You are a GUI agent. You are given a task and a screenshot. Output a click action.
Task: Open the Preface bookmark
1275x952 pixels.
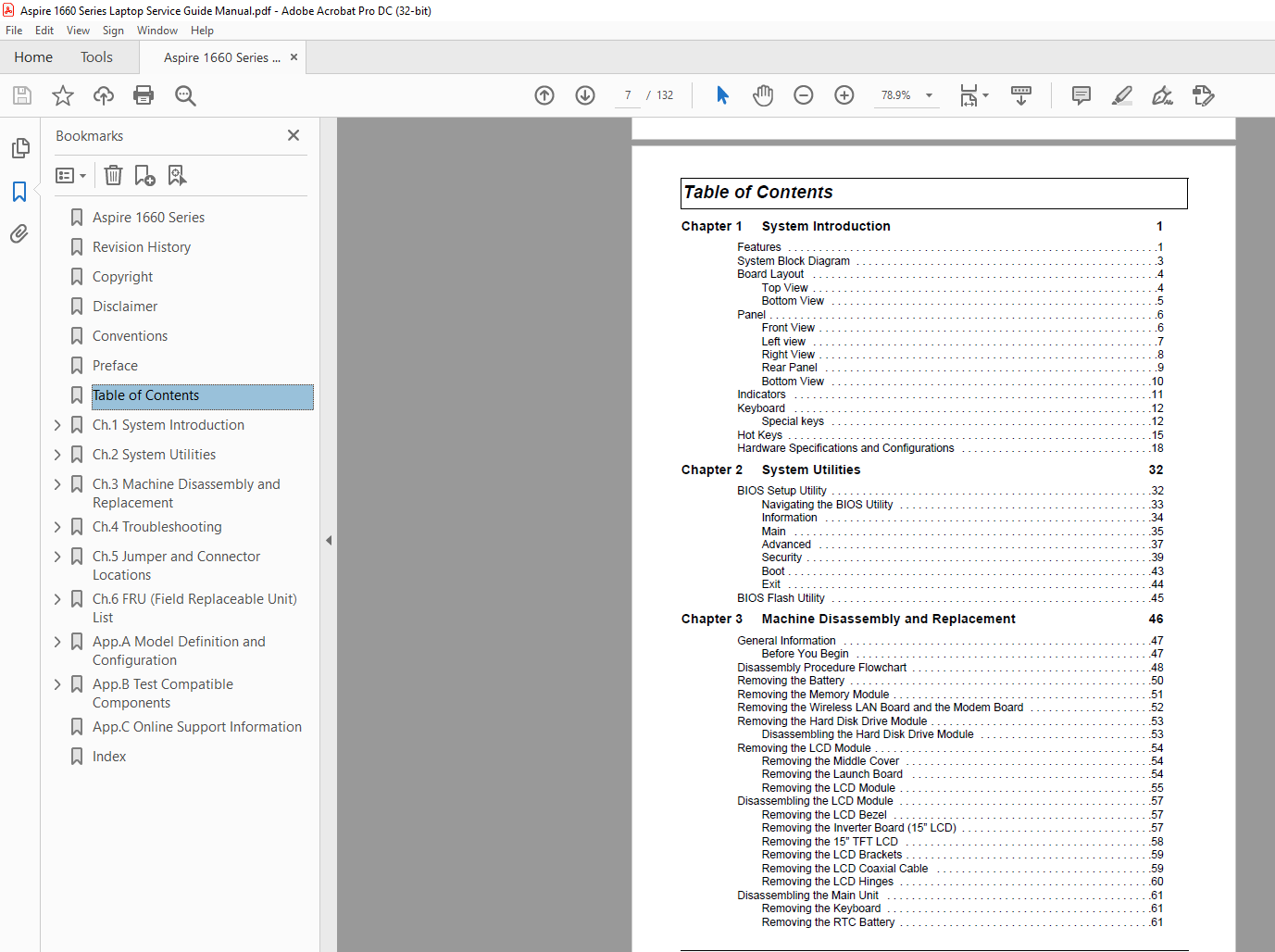click(115, 366)
